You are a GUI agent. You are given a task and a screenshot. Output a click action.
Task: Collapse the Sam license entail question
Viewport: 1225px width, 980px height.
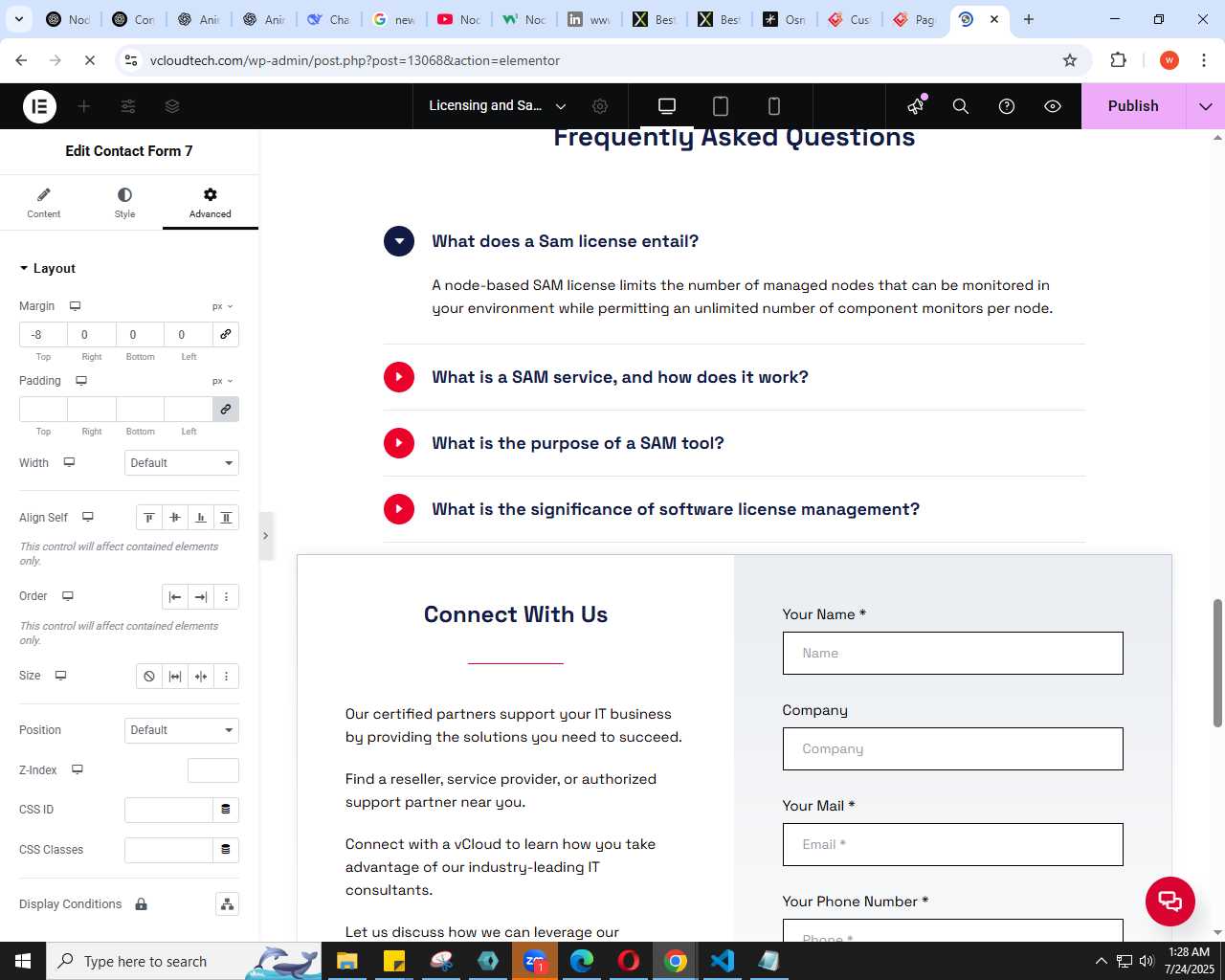(399, 241)
